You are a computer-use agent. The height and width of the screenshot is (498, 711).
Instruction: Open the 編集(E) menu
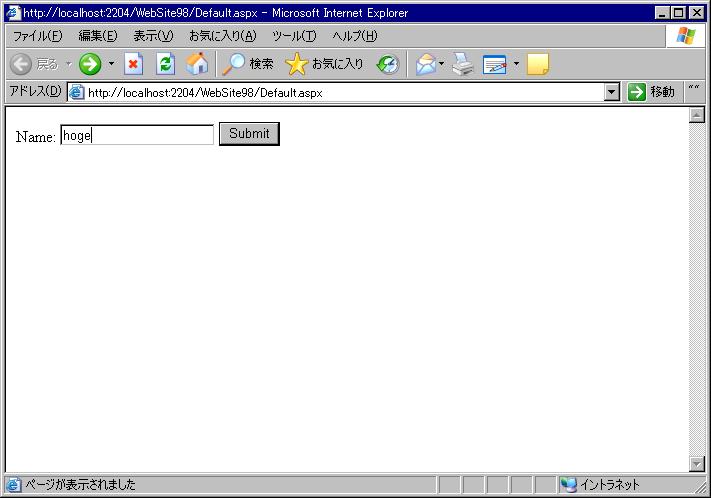(x=97, y=36)
